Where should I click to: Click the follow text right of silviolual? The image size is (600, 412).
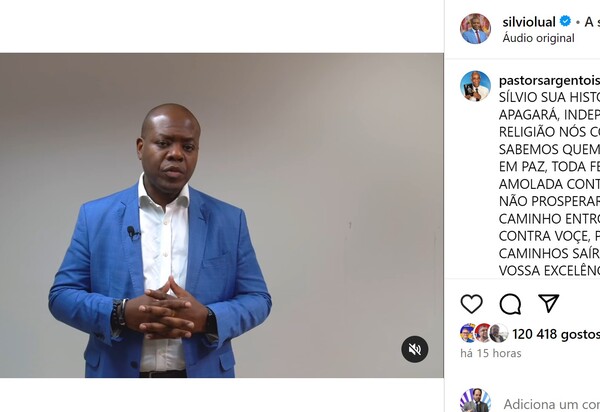click(x=592, y=22)
